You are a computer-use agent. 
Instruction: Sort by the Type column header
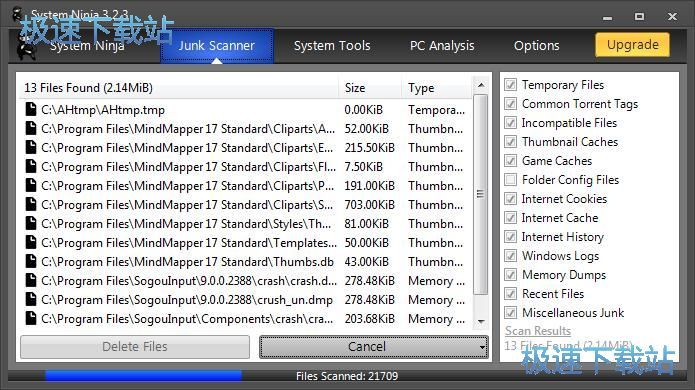[x=437, y=88]
